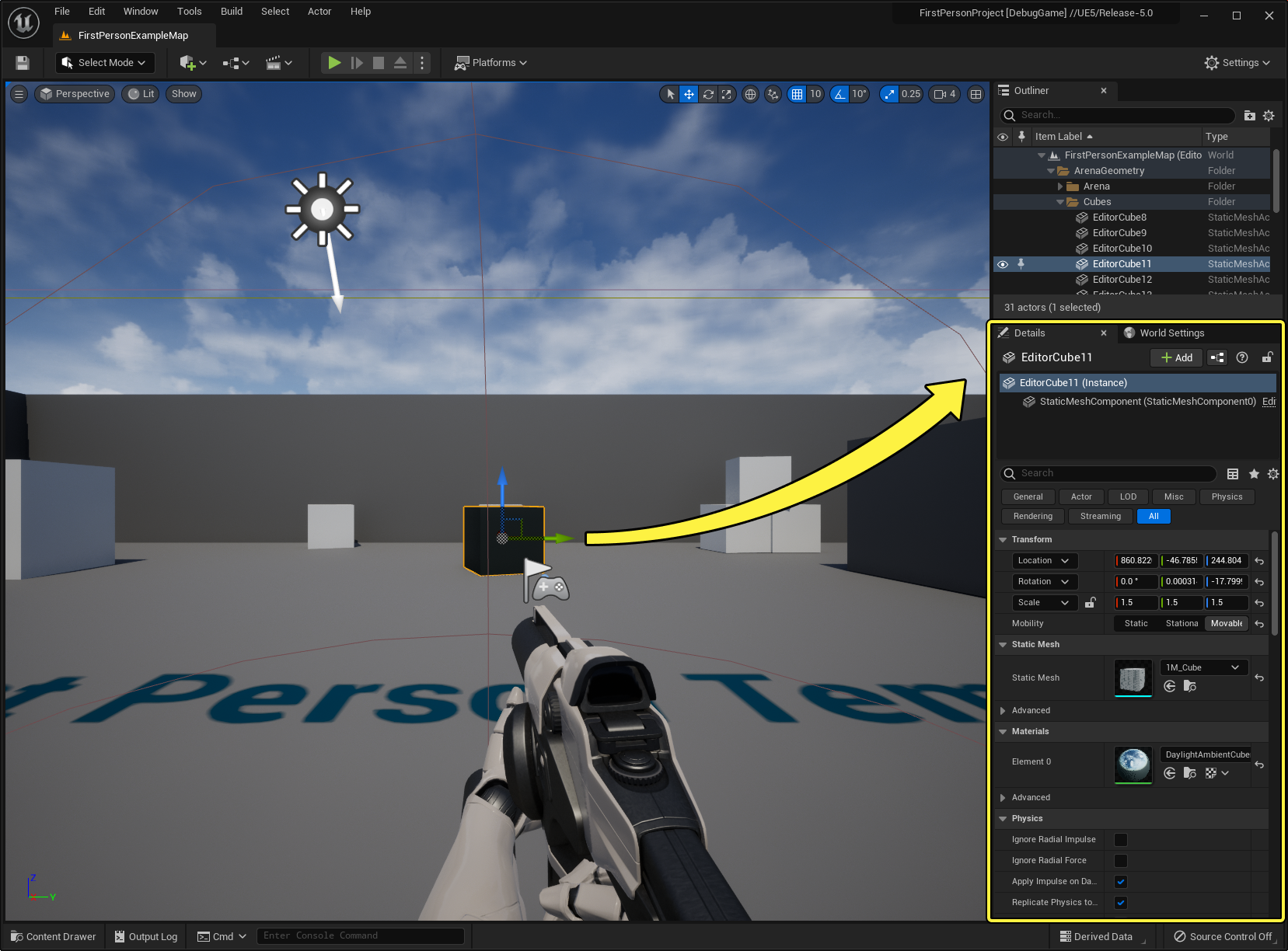Open the Outliner settings gear
The width and height of the screenshot is (1288, 951).
click(1269, 116)
